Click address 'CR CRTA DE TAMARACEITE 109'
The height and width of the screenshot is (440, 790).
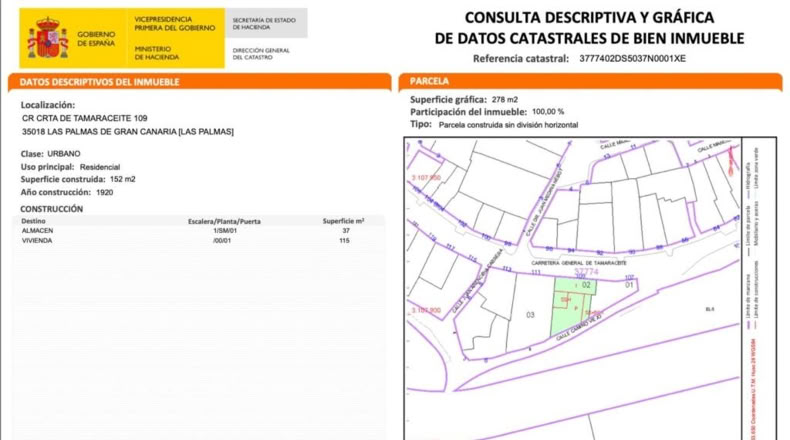coord(85,118)
